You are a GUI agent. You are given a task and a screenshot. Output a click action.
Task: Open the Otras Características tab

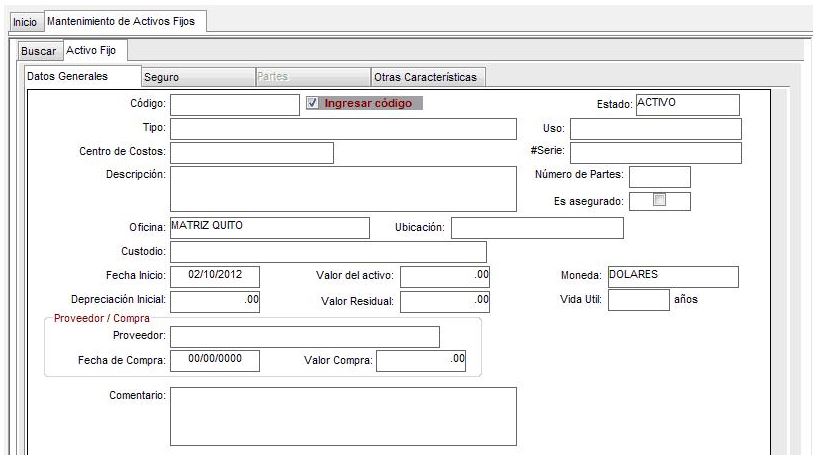pos(427,77)
